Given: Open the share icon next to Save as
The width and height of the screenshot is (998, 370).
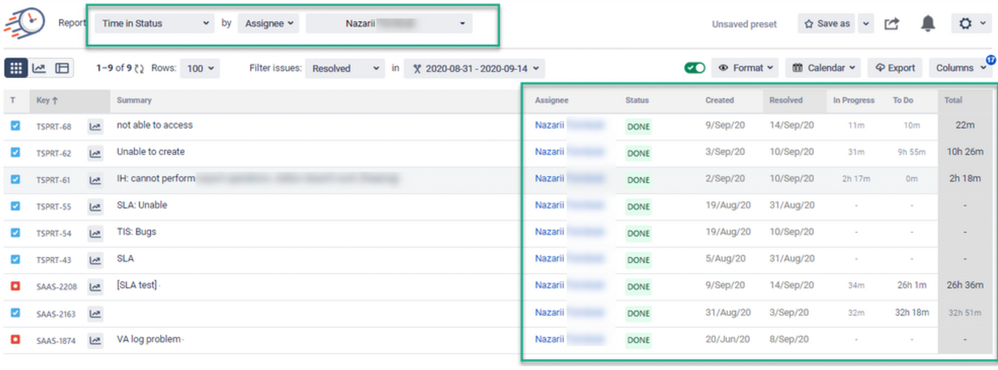Looking at the screenshot, I should pyautogui.click(x=892, y=24).
